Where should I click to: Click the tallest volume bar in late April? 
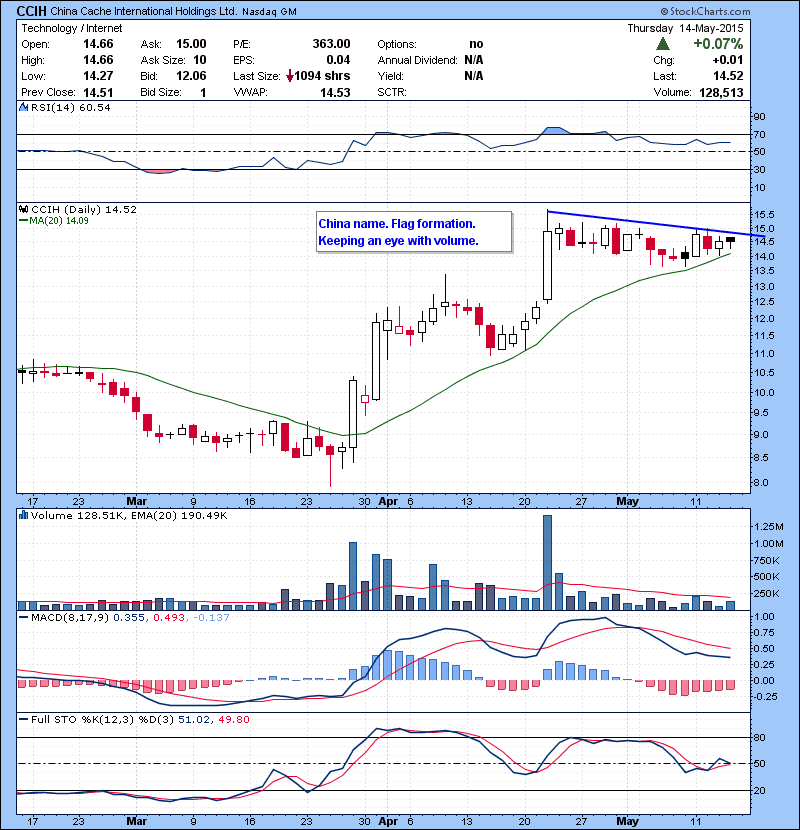click(x=547, y=560)
